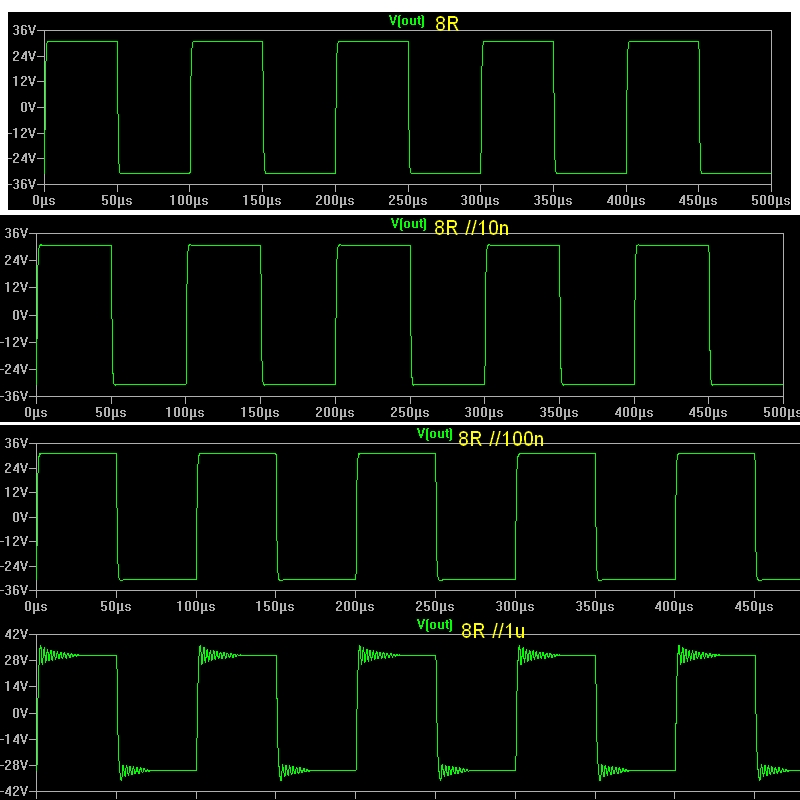
Task: Click the first ringing peak on the 8R //1u waveform
Action: coord(41,647)
